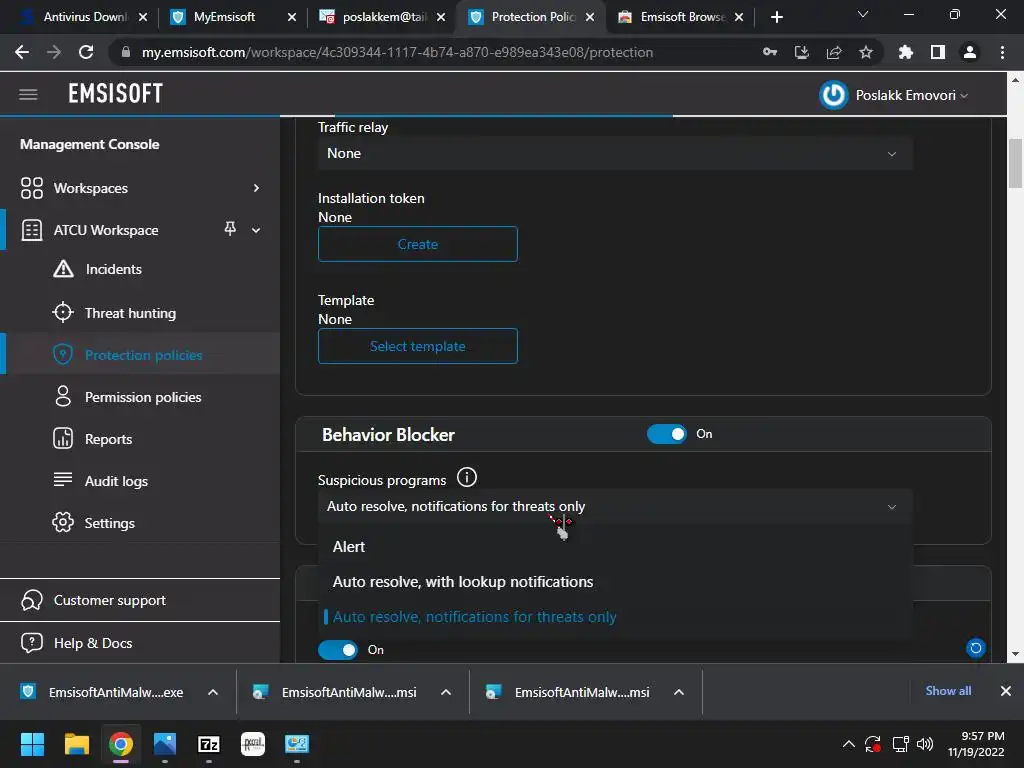
Task: Click the clock showing 9:57 PM
Action: click(982, 736)
